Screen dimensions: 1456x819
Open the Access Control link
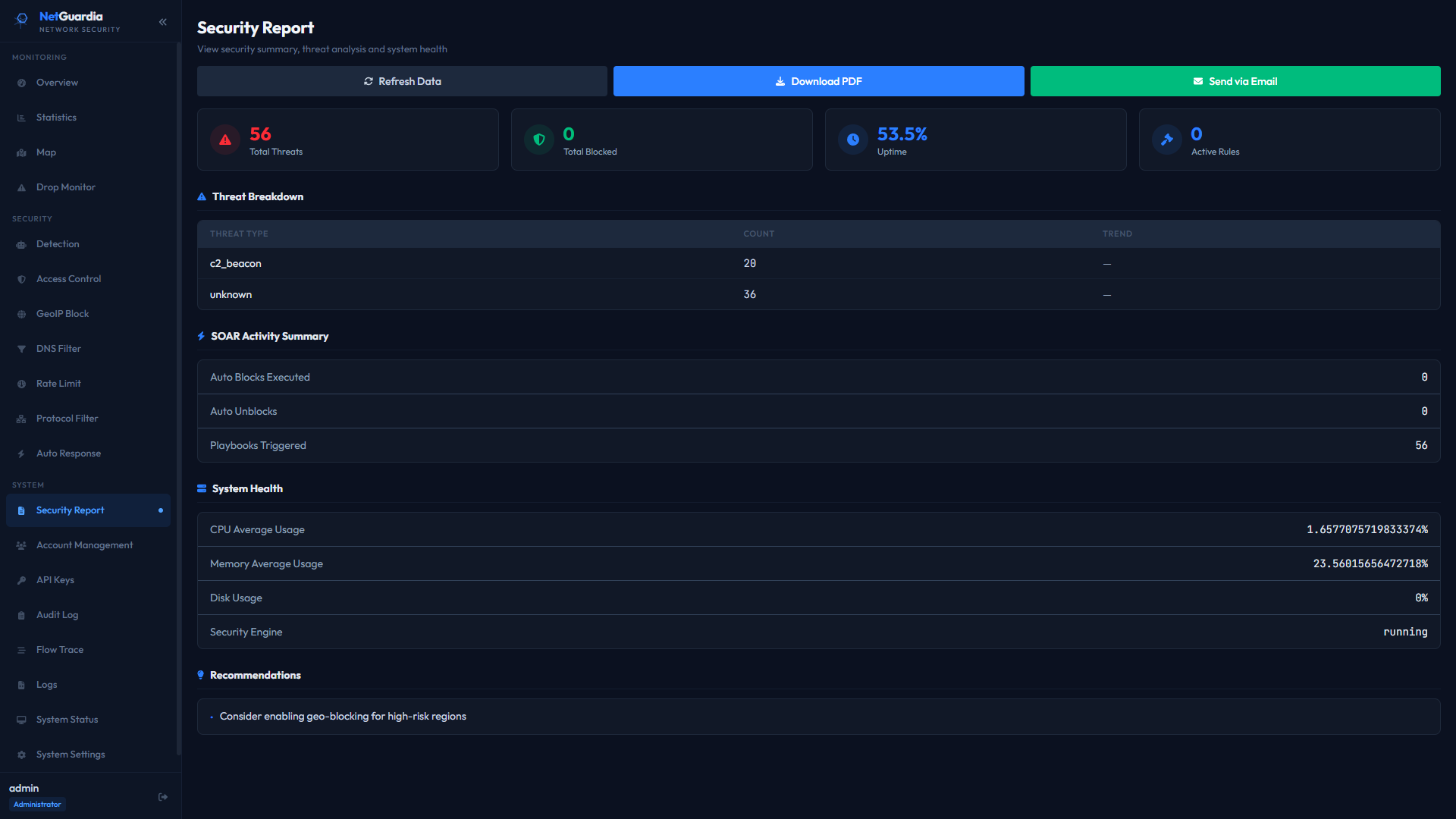[x=88, y=279]
